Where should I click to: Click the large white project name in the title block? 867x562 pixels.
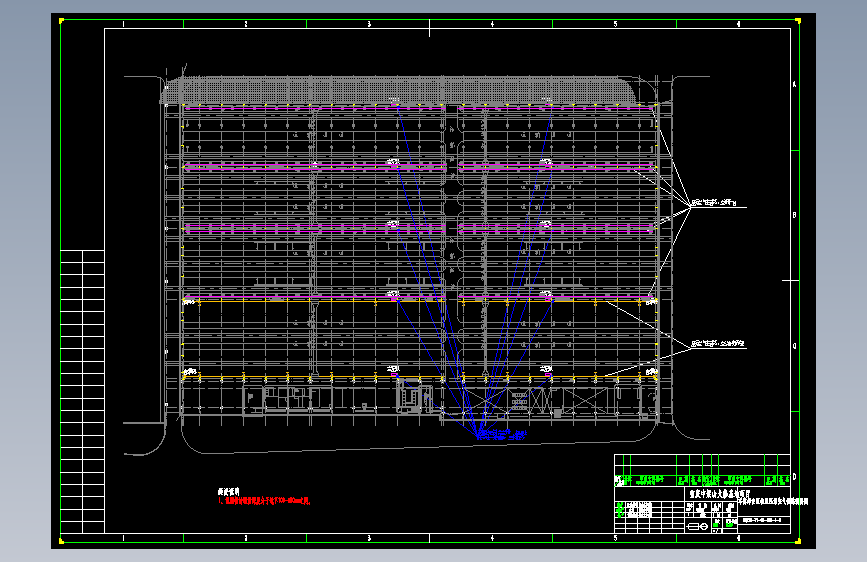point(718,493)
